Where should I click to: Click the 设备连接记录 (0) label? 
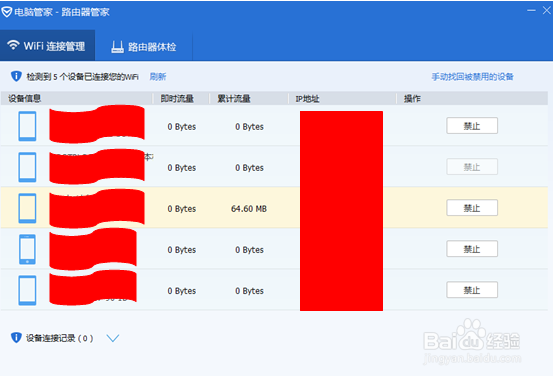pyautogui.click(x=60, y=338)
